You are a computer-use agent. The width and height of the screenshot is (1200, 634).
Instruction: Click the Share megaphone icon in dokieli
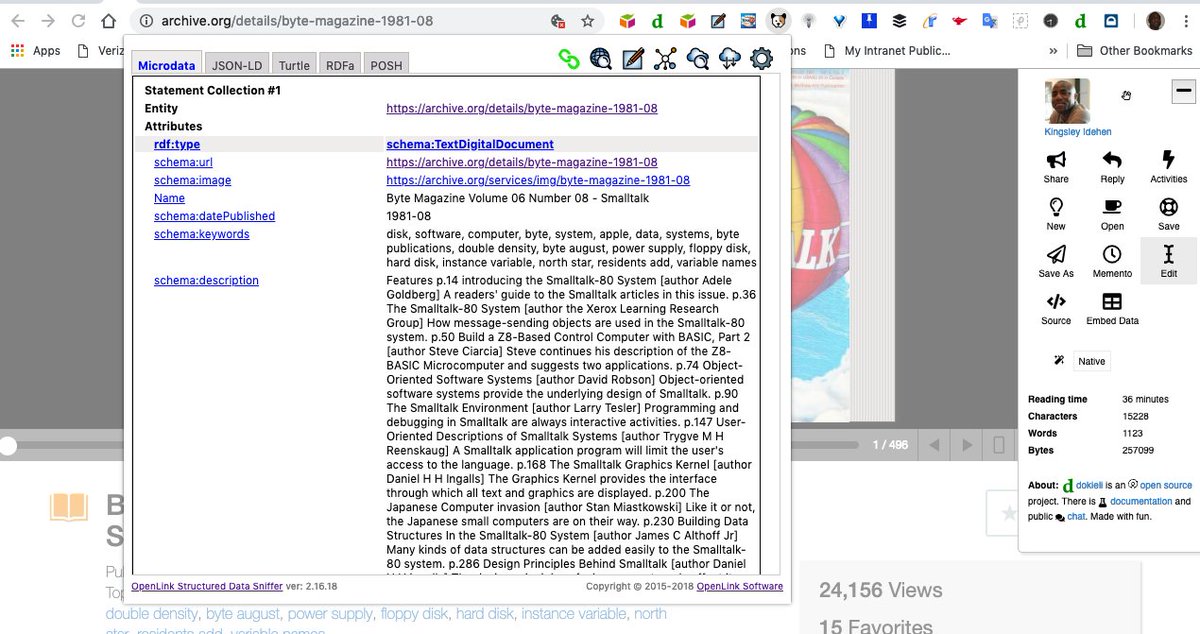1056,160
